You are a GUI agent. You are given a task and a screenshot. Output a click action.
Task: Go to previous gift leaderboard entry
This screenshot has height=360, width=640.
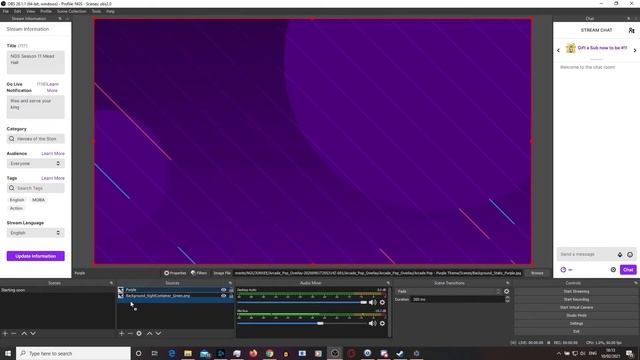[x=558, y=50]
